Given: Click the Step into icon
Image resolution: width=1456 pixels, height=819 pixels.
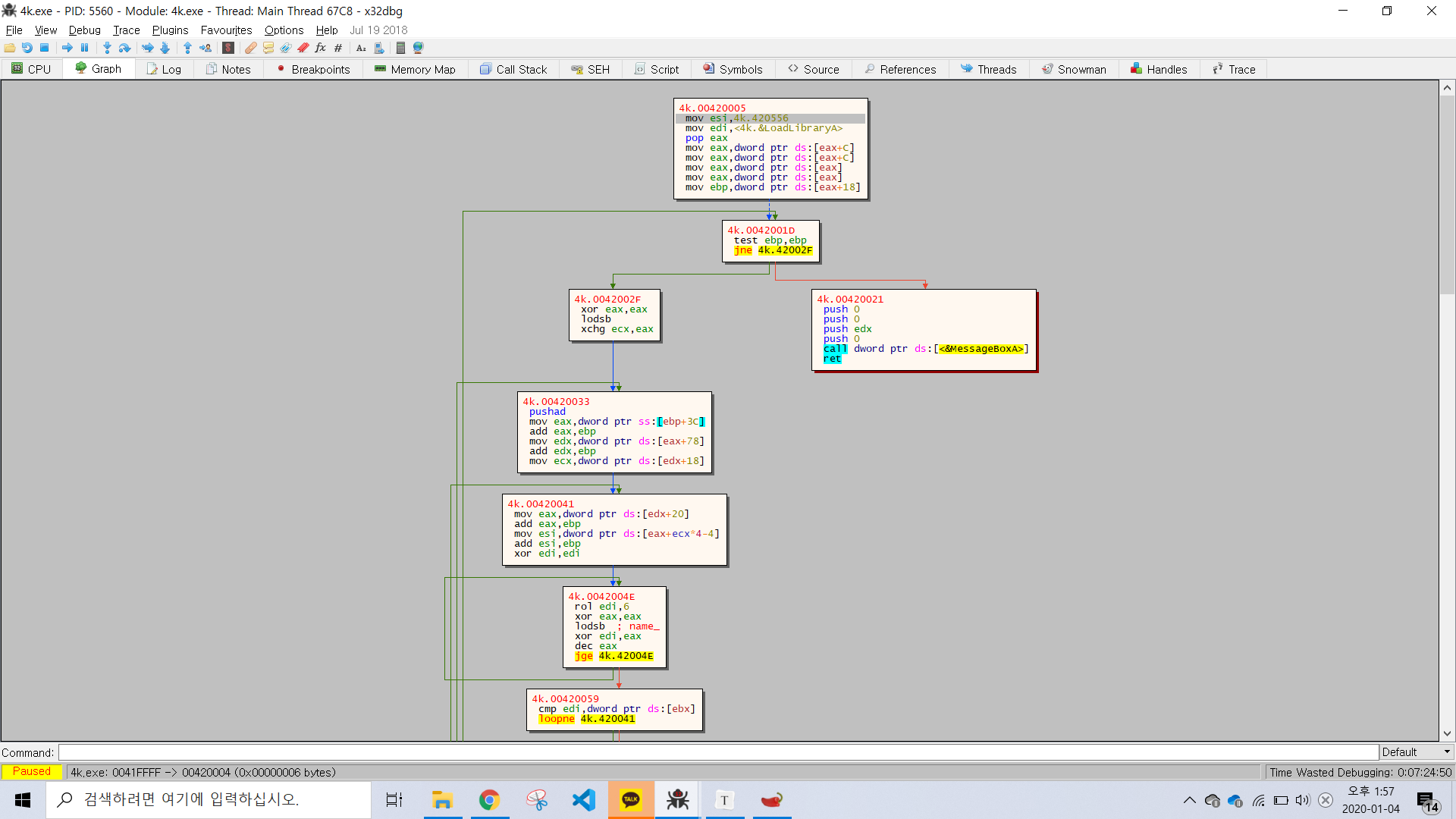Looking at the screenshot, I should pos(107,48).
